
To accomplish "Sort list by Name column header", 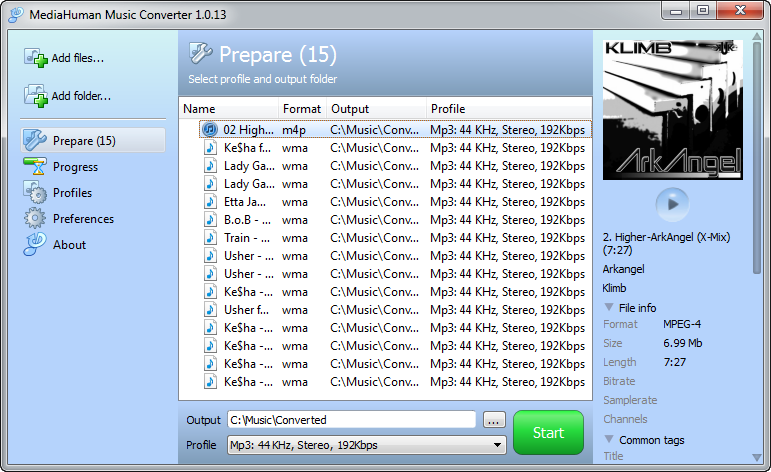I will (229, 109).
